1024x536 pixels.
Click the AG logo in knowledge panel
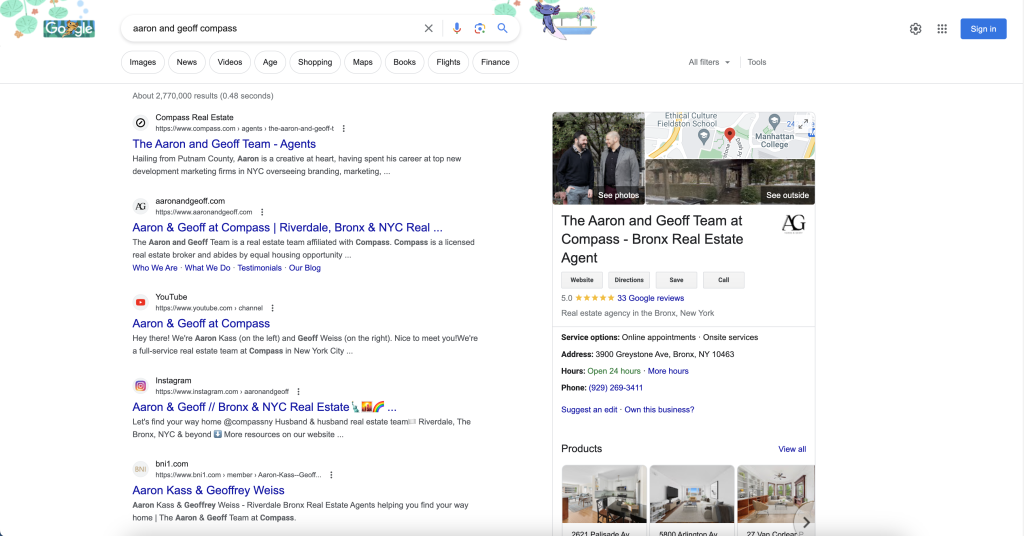(793, 224)
